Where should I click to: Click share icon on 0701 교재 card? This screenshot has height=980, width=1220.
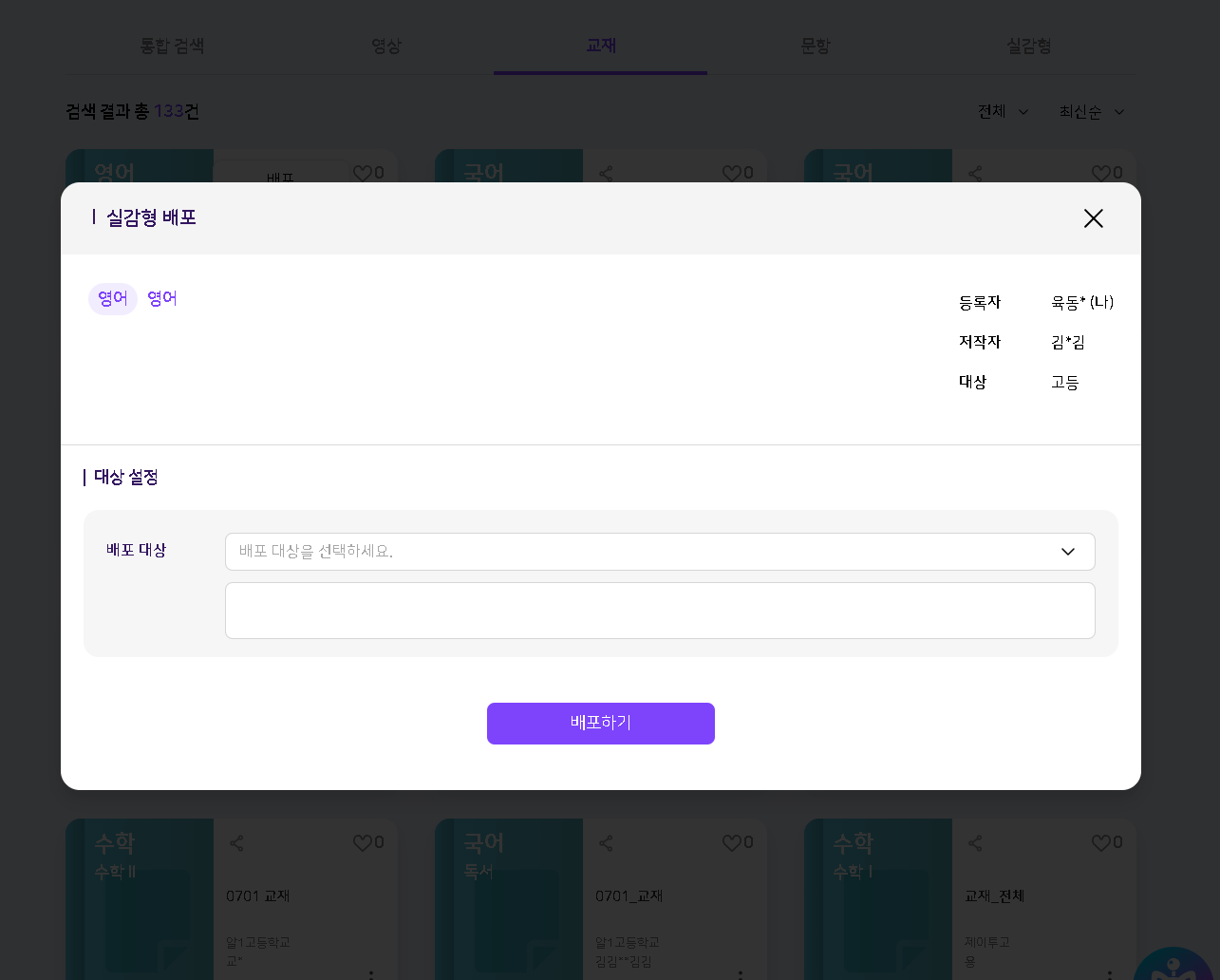[x=237, y=842]
